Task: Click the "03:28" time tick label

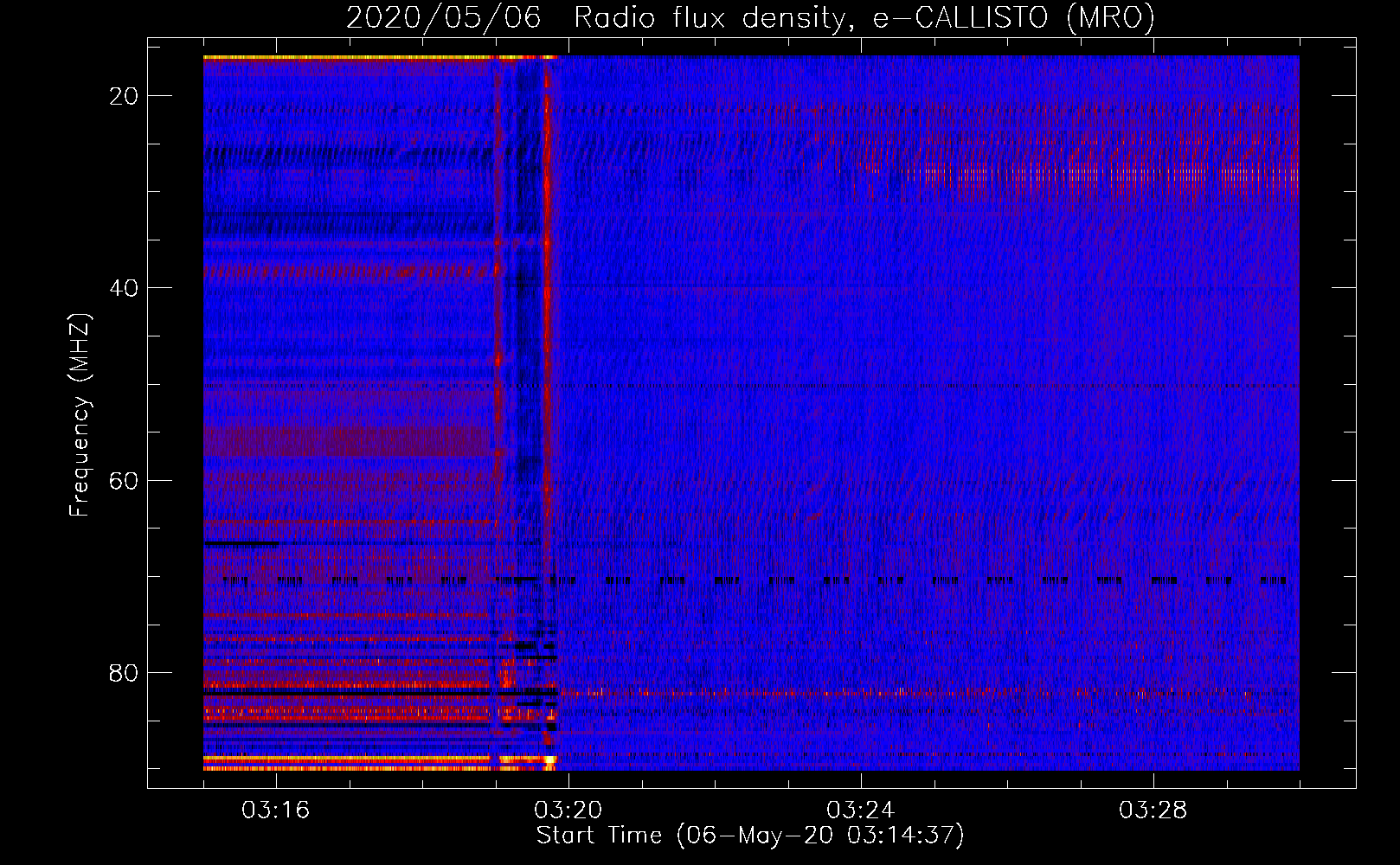Action: click(x=1153, y=811)
